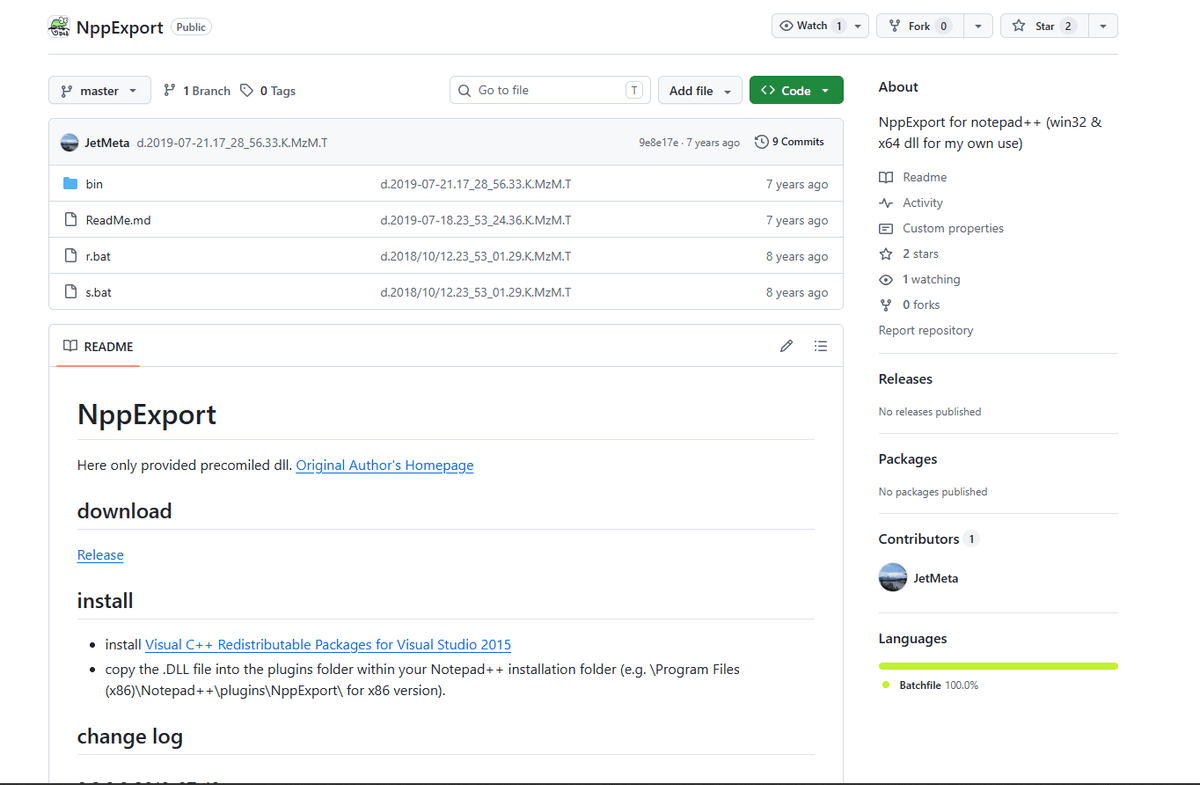Open the Activity link in About
Image resolution: width=1200 pixels, height=785 pixels.
pos(923,203)
